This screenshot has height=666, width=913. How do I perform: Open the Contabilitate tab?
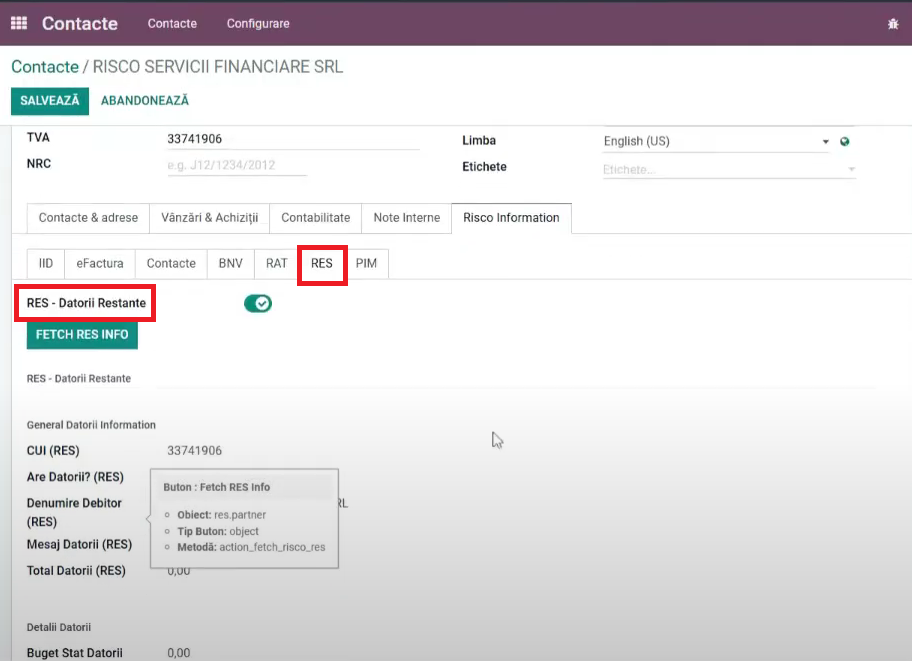[316, 218]
